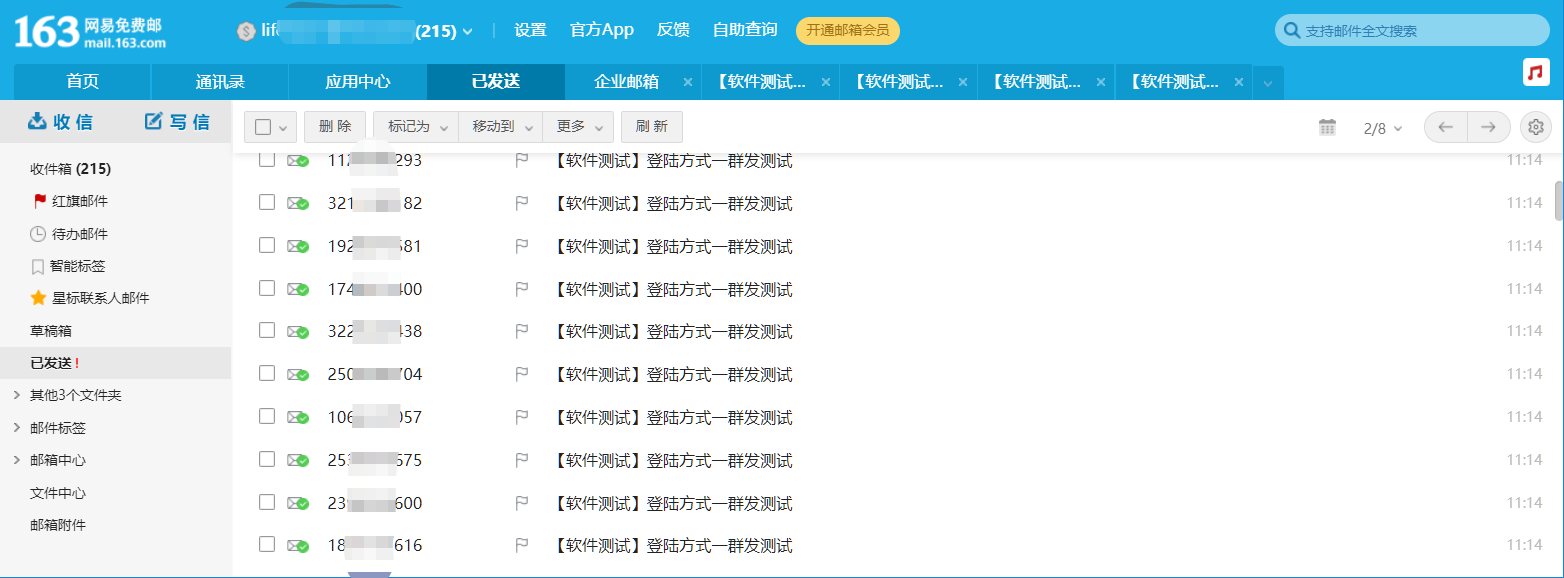The image size is (1564, 578).
Task: Click the 163 网易免费邮 logo
Action: coord(85,29)
